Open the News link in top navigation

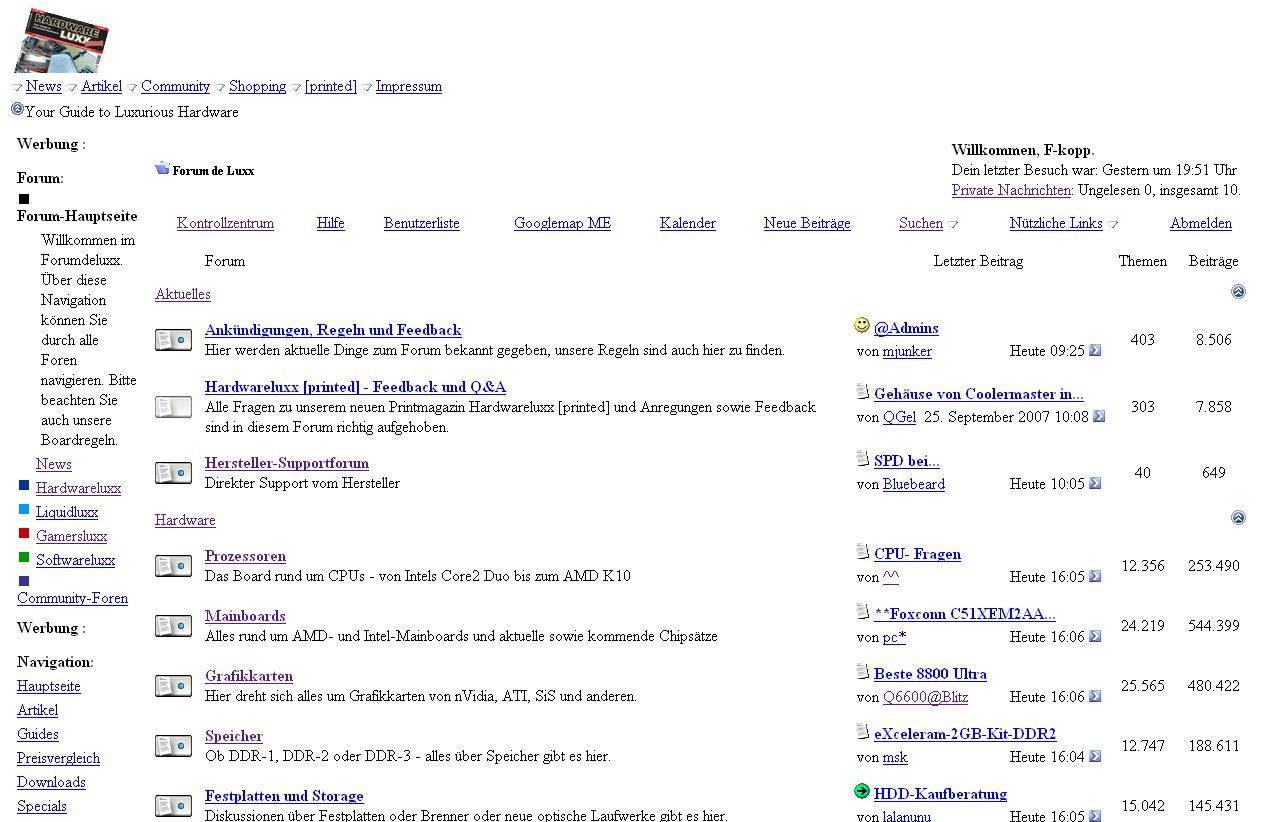pos(44,86)
